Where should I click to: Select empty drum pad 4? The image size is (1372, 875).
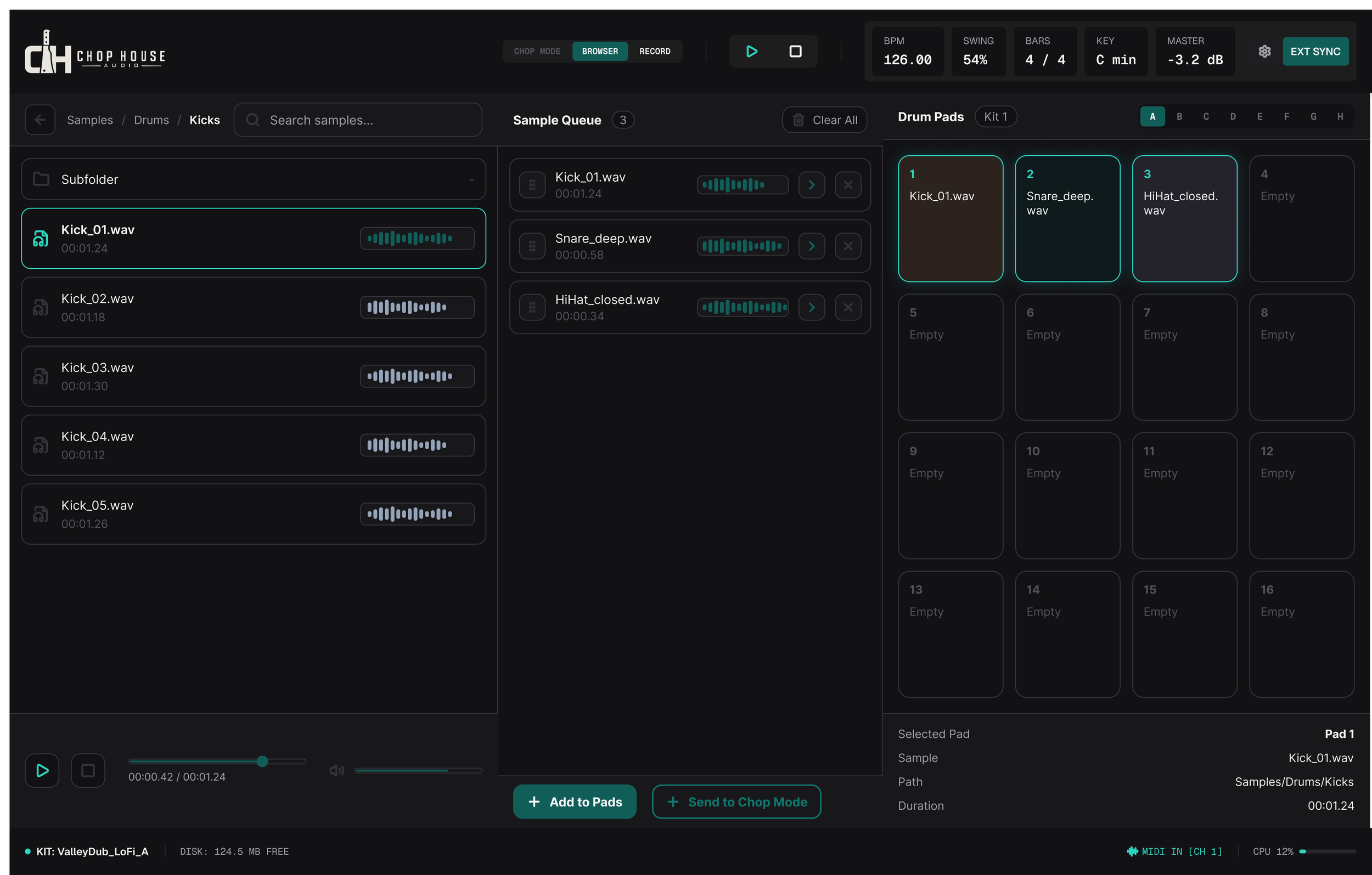click(1301, 218)
